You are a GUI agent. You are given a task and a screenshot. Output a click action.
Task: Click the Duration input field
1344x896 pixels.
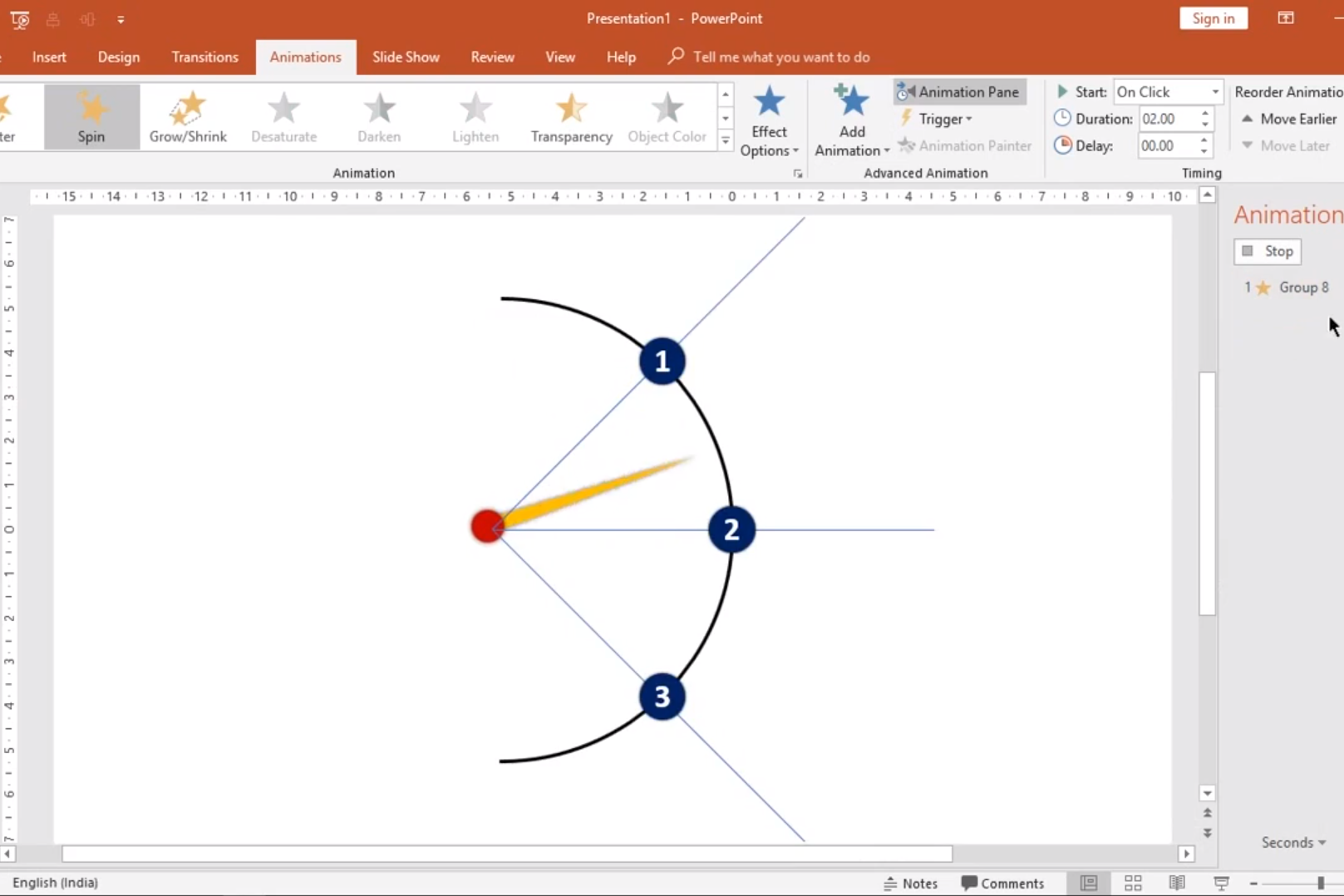point(1166,119)
